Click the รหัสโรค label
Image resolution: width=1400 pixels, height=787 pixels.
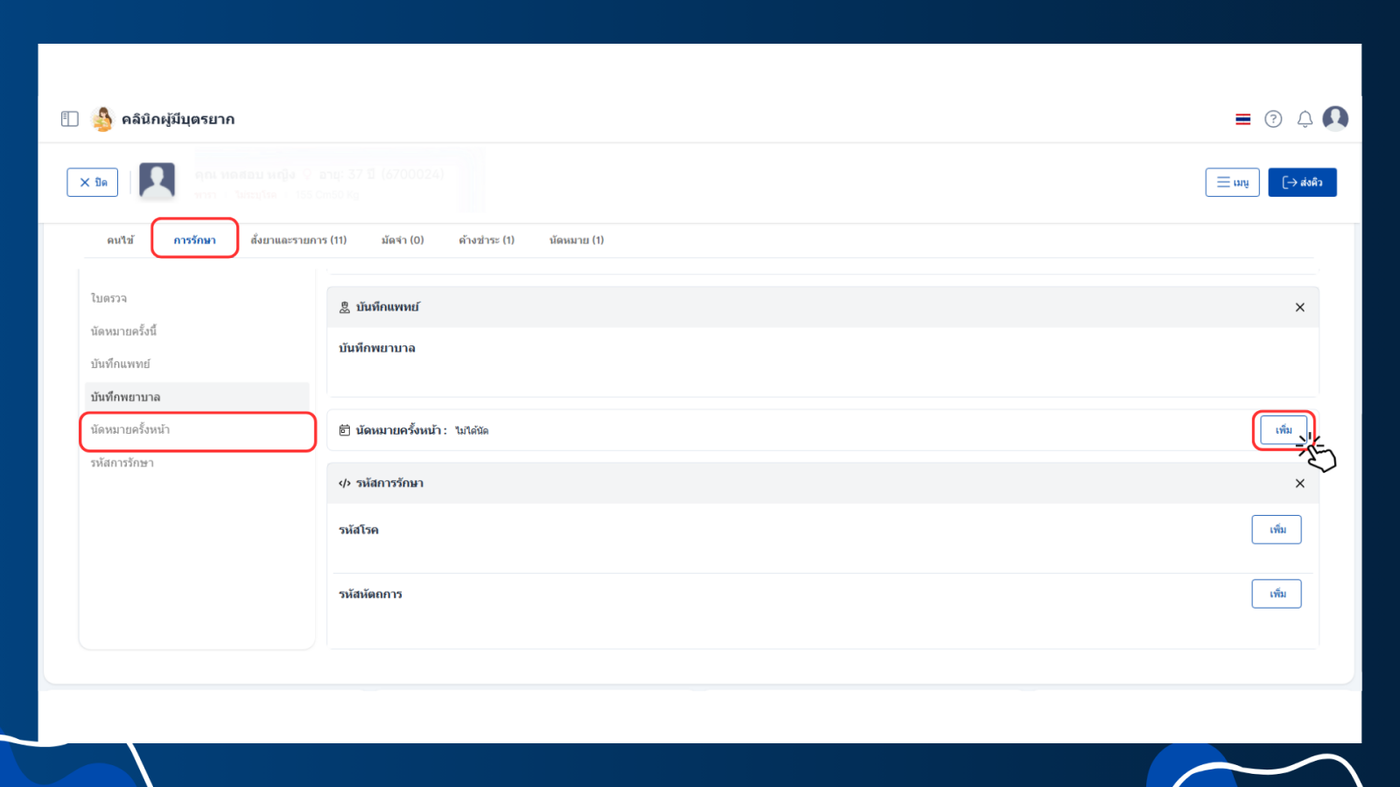[359, 530]
